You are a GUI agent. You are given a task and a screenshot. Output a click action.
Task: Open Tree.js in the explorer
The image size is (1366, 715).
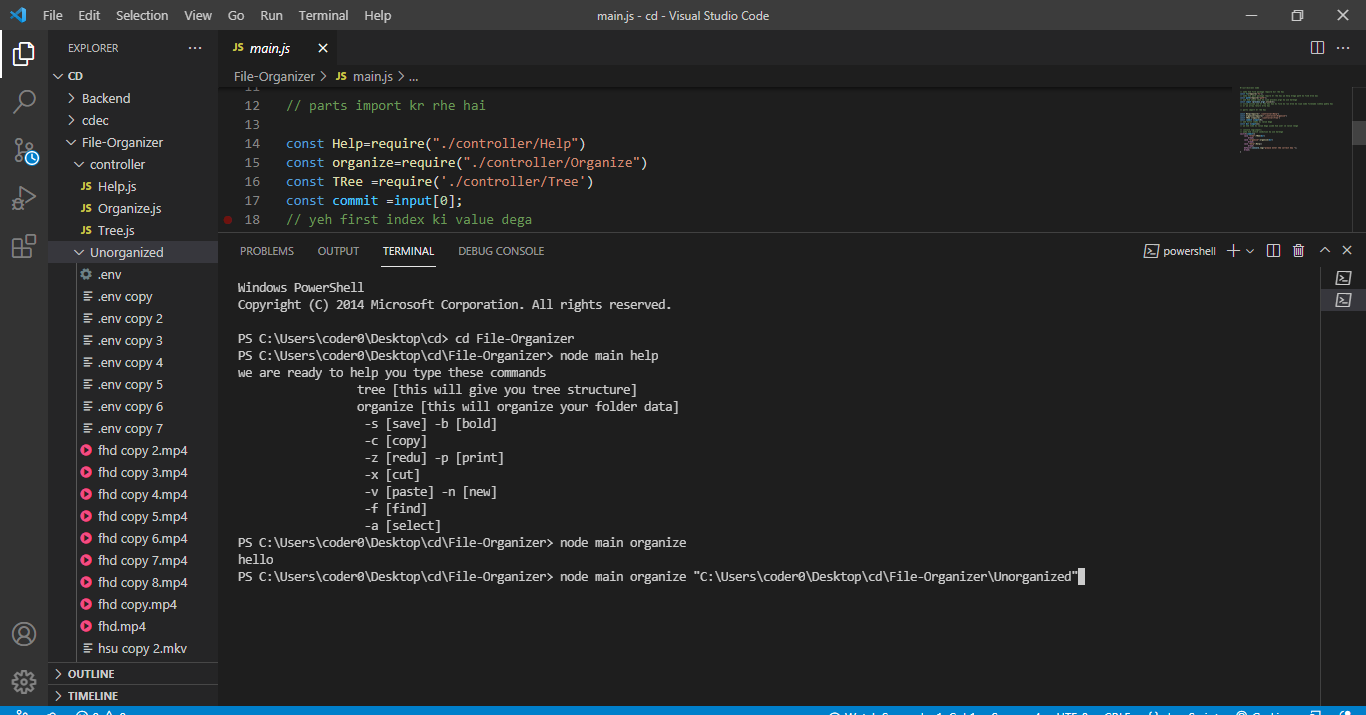(116, 230)
